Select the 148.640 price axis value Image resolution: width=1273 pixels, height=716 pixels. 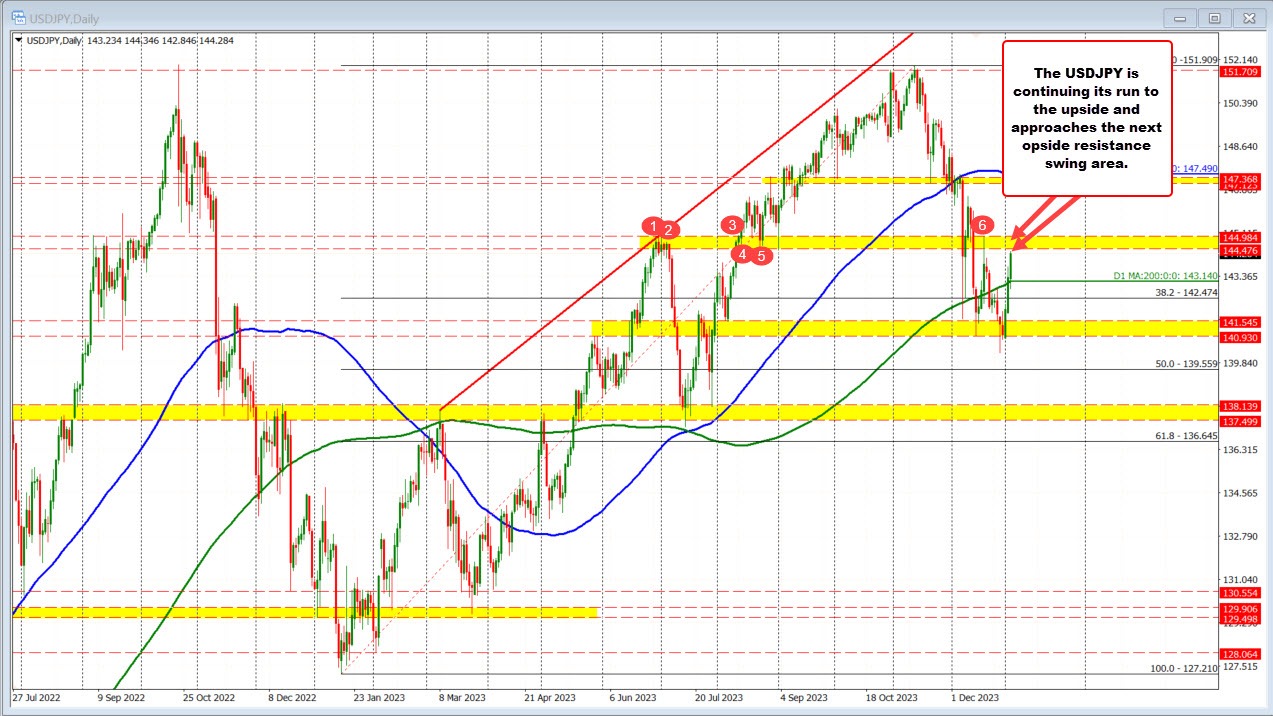coord(1239,146)
